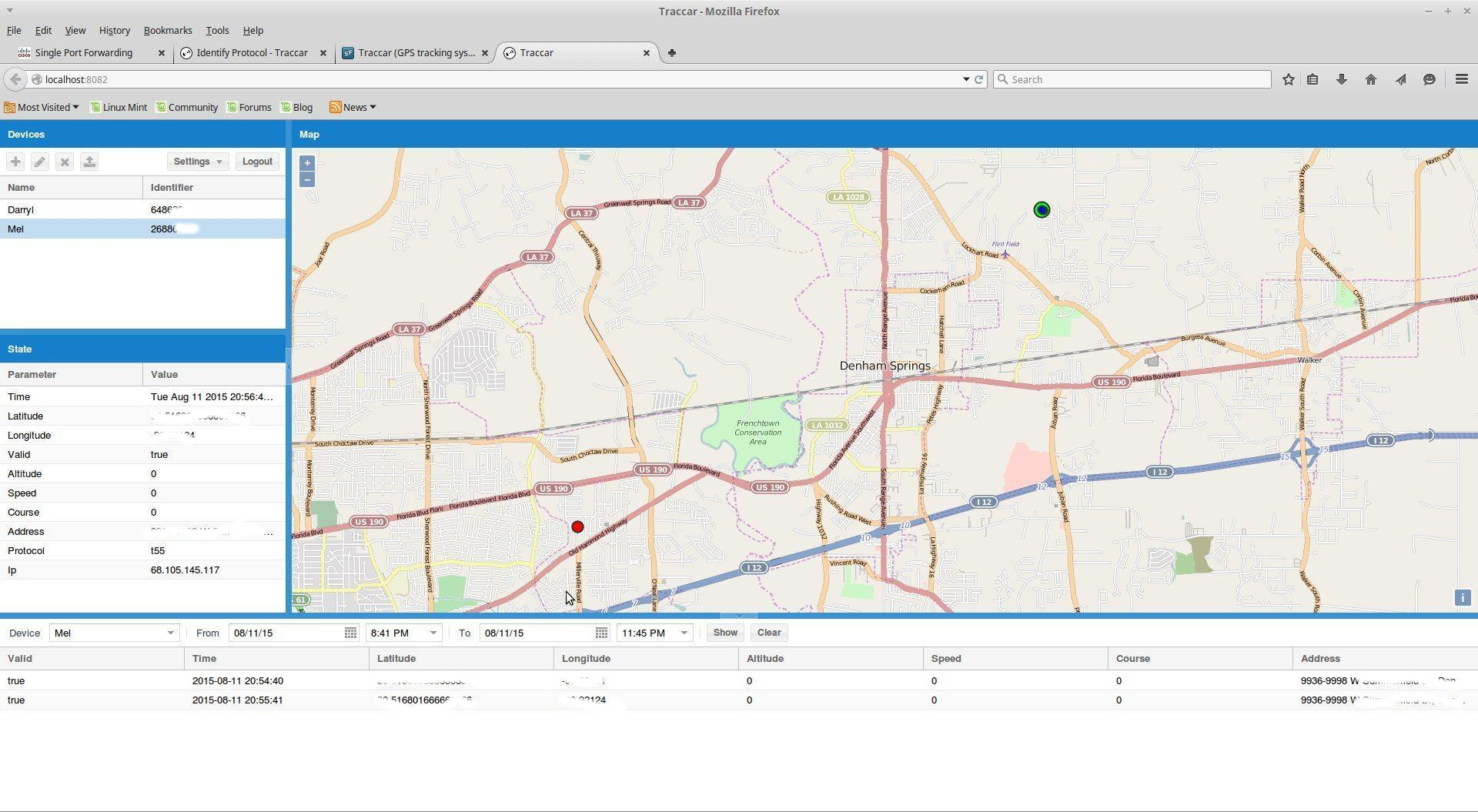Open the File menu
This screenshot has width=1478, height=812.
coord(14,31)
